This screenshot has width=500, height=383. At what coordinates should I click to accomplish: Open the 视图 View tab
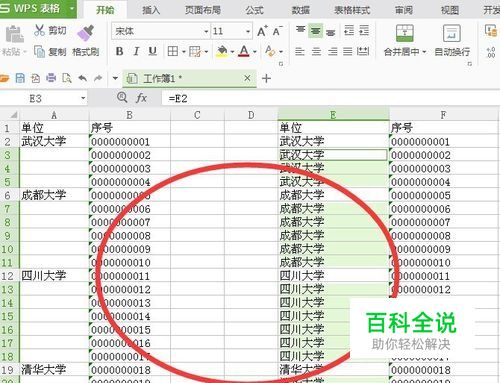(x=450, y=10)
